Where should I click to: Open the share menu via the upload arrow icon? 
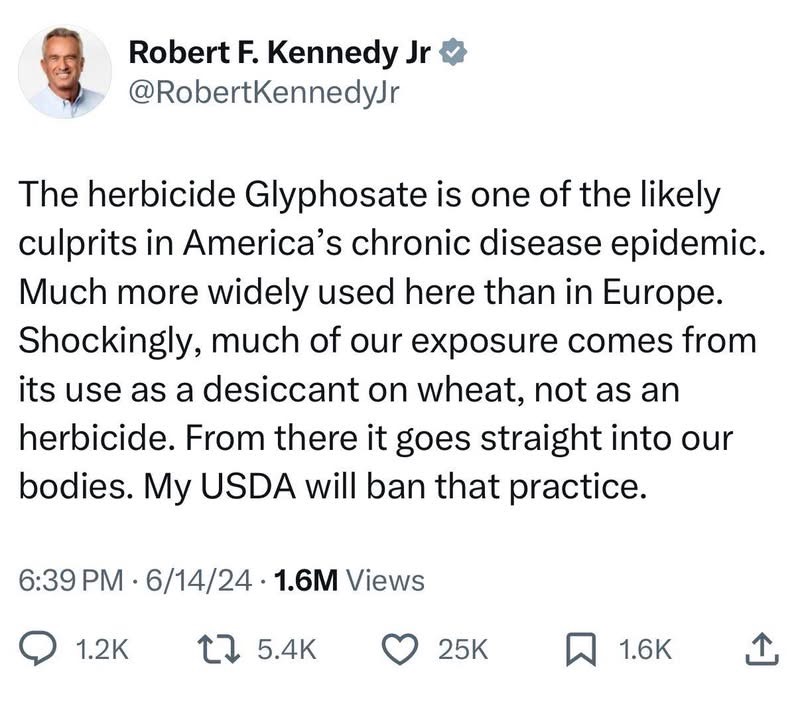[x=761, y=650]
